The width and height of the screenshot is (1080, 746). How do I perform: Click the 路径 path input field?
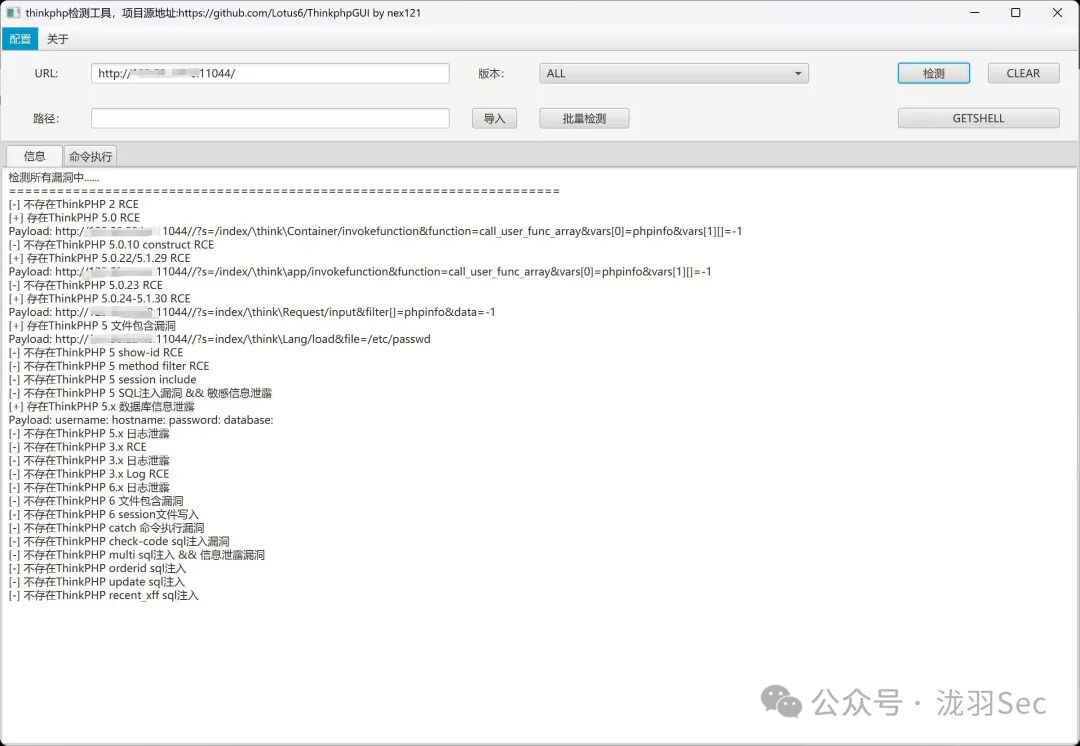270,117
